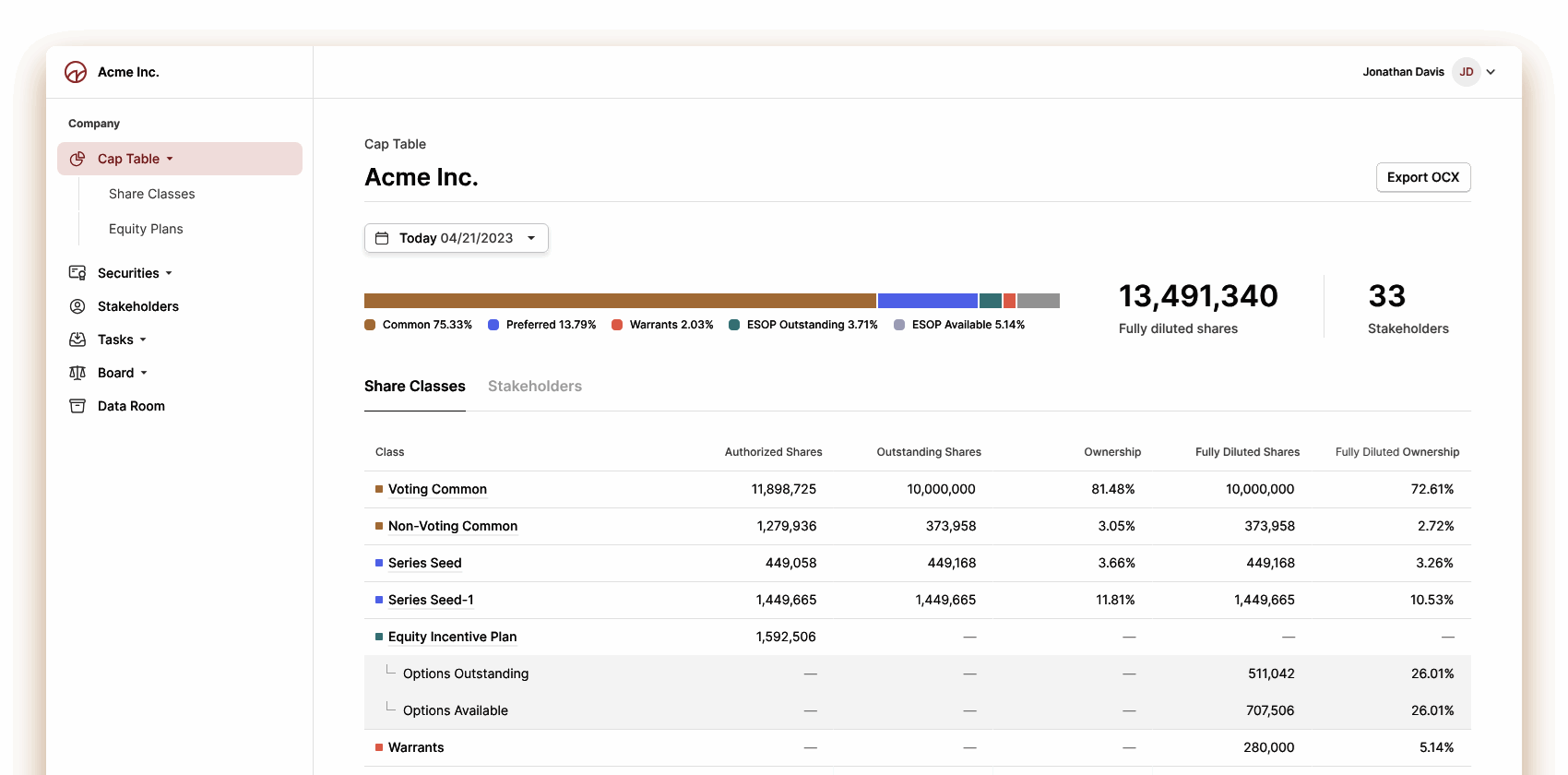Click the Securities certificate icon
This screenshot has height=775, width=1568.
[x=77, y=273]
